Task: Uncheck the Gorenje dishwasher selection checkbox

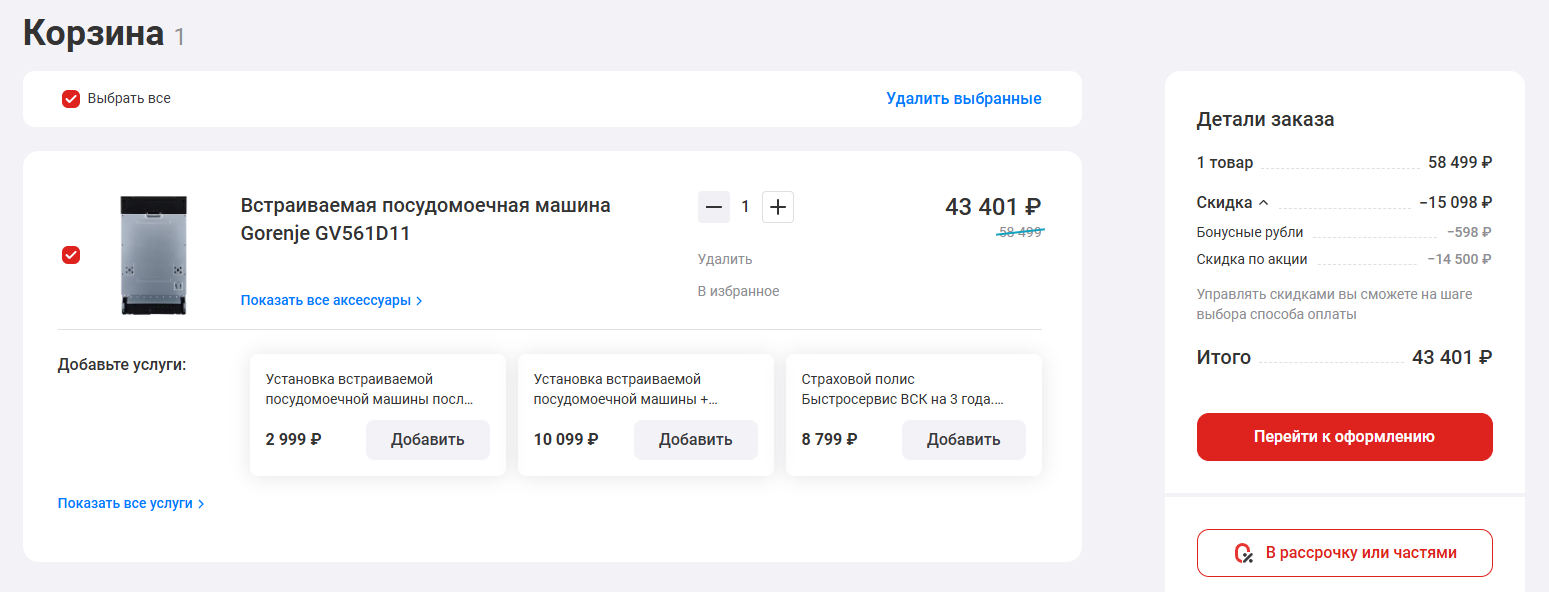Action: (70, 255)
